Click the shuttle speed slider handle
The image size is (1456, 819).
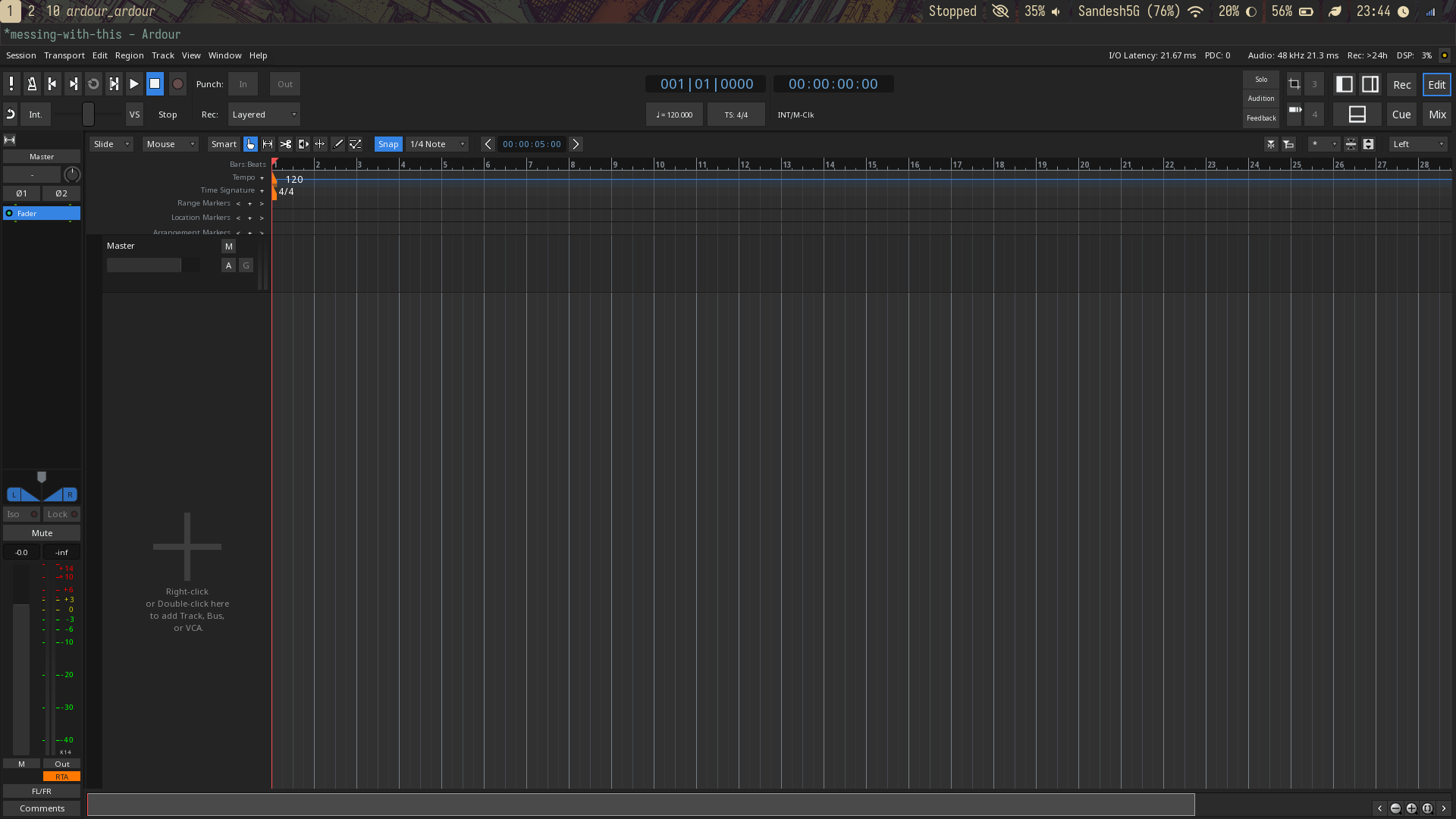click(88, 115)
